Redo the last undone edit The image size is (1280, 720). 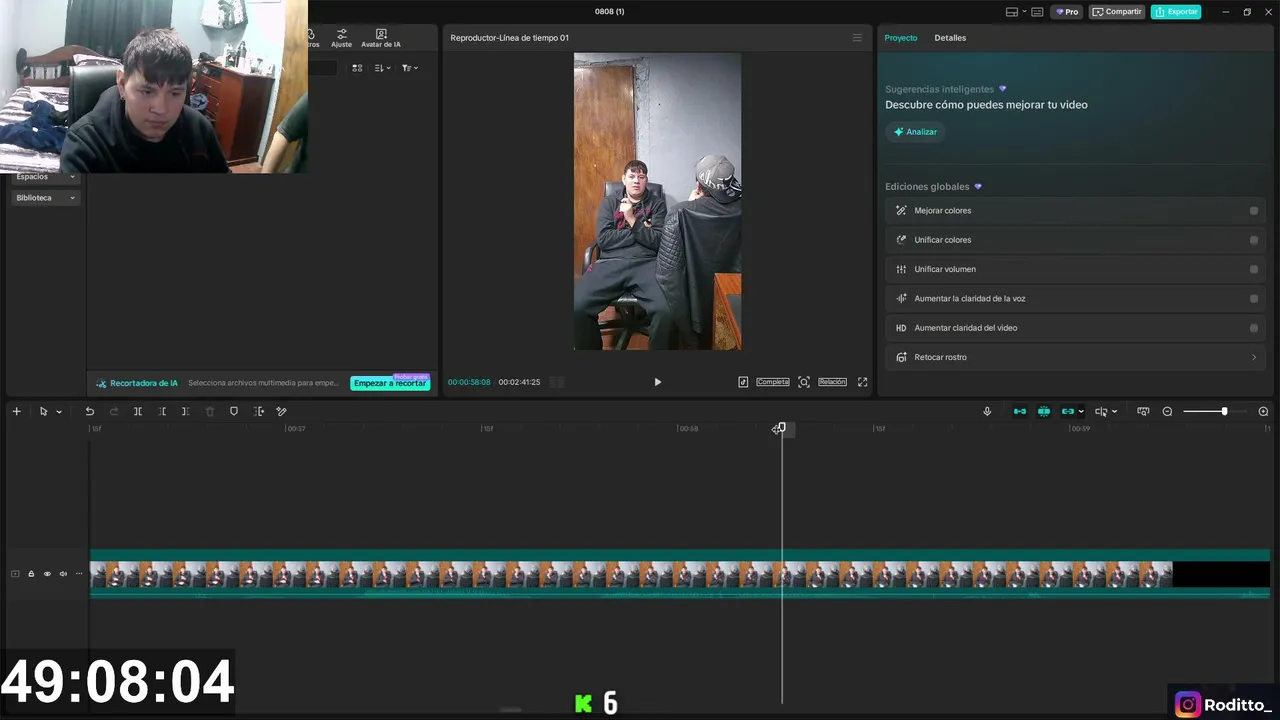114,411
